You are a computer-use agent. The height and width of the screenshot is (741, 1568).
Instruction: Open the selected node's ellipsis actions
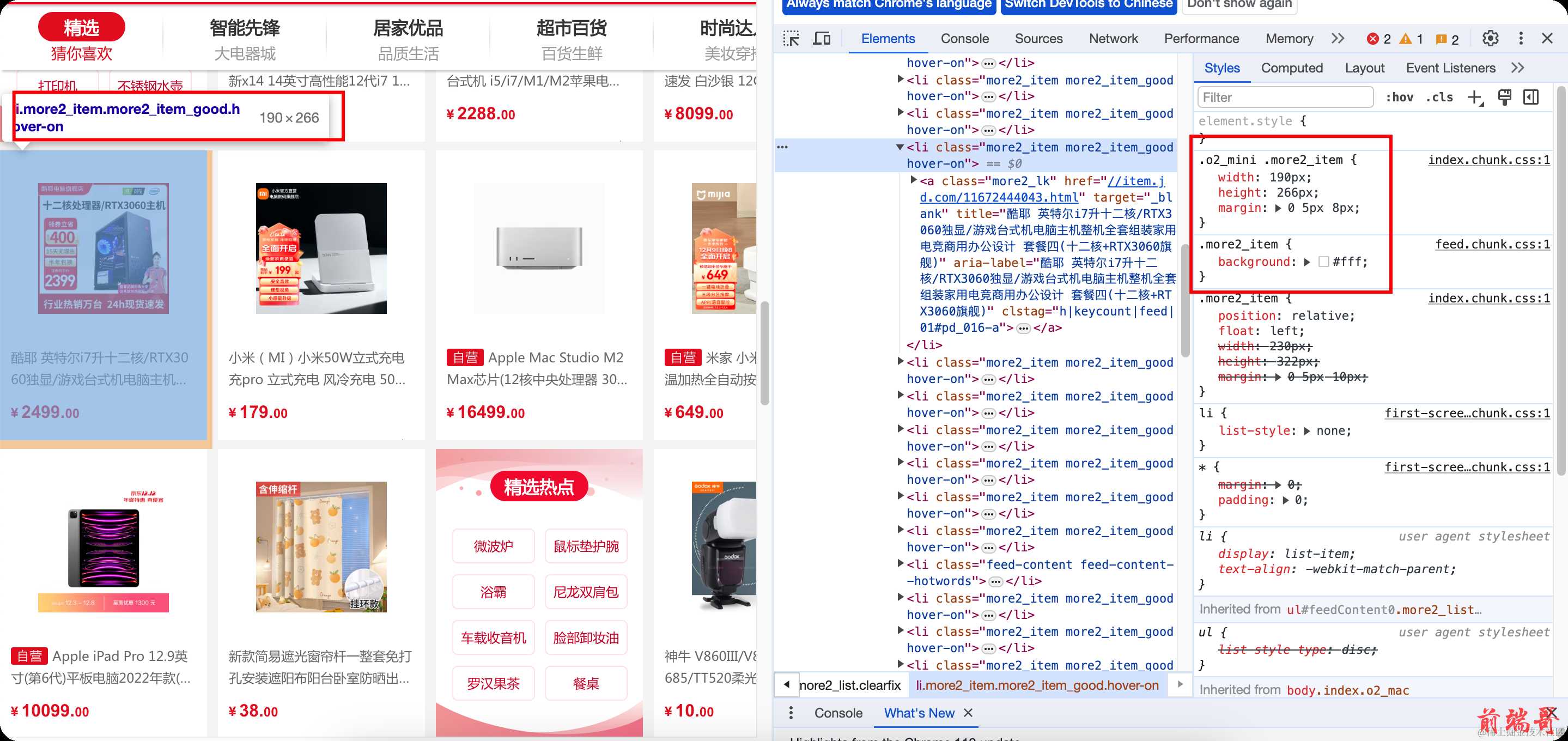pos(782,147)
